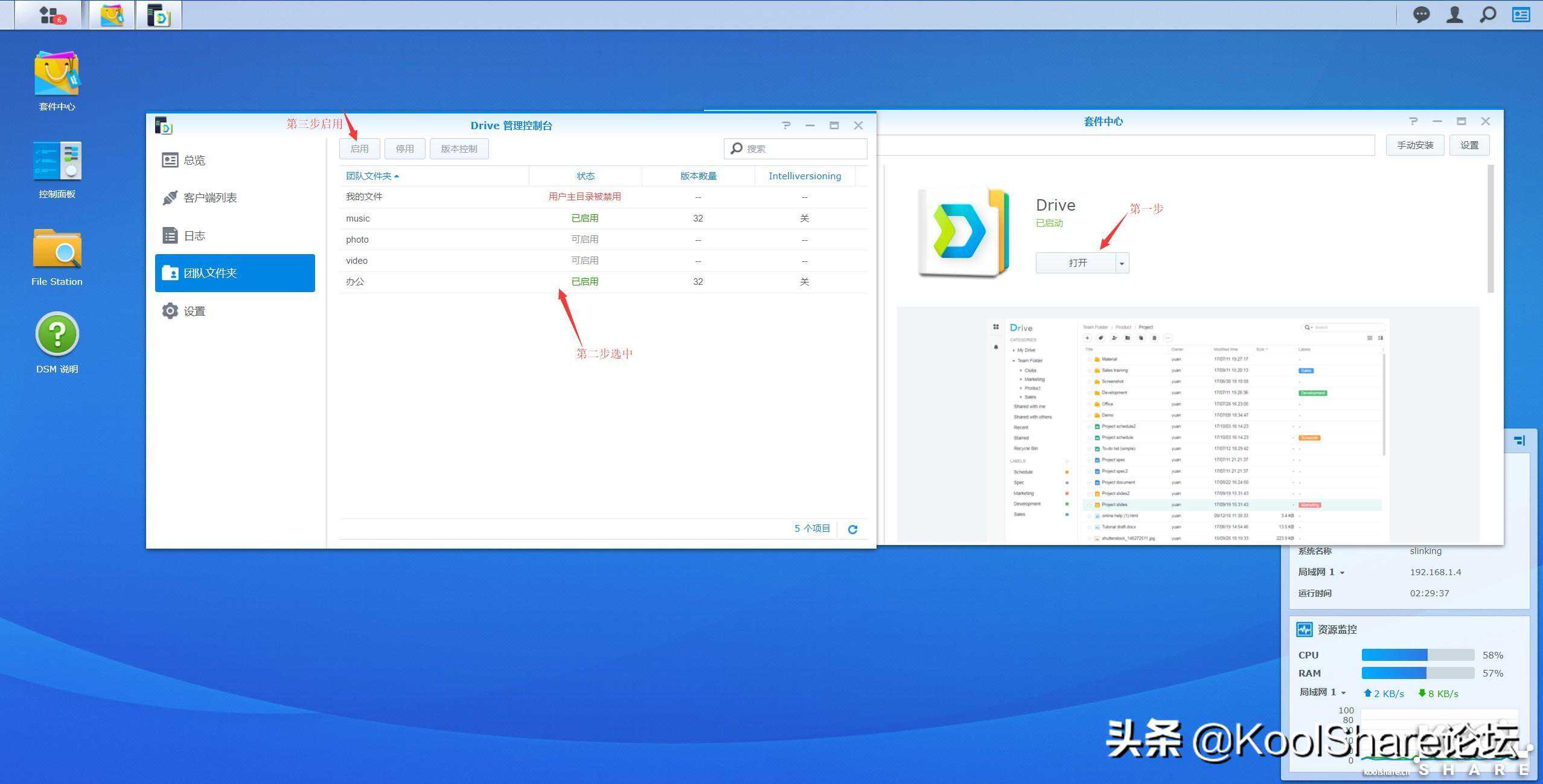
Task: Click the user account options icon
Action: (x=1454, y=14)
